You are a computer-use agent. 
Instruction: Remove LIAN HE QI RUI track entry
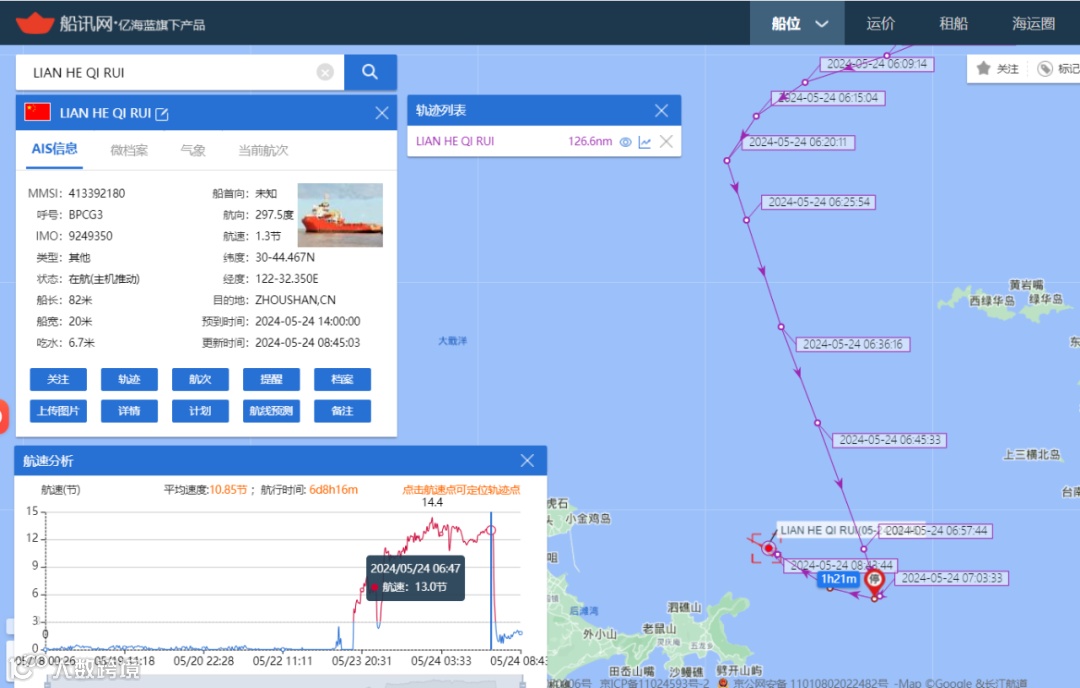coord(666,141)
